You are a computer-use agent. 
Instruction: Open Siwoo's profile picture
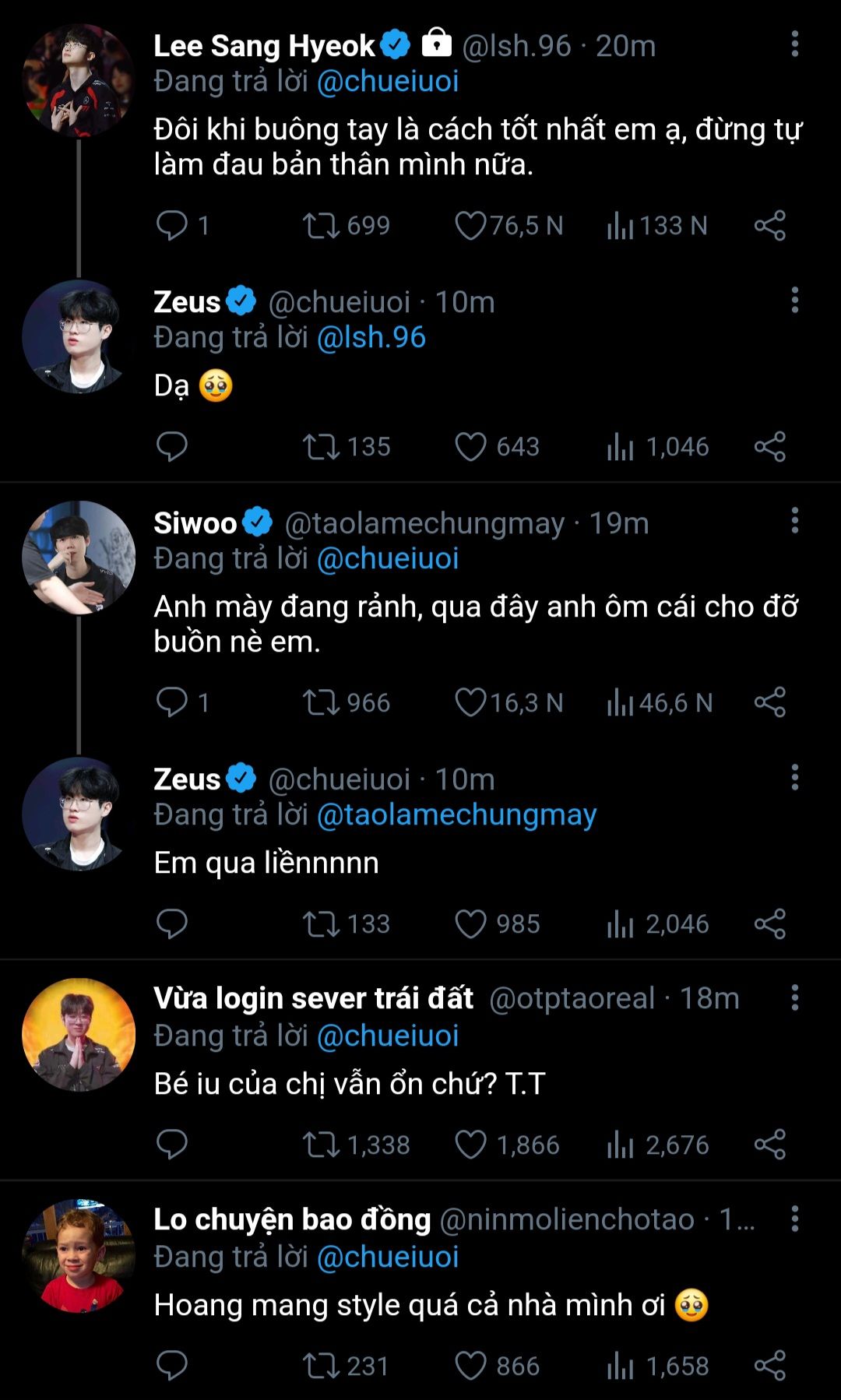coord(79,558)
